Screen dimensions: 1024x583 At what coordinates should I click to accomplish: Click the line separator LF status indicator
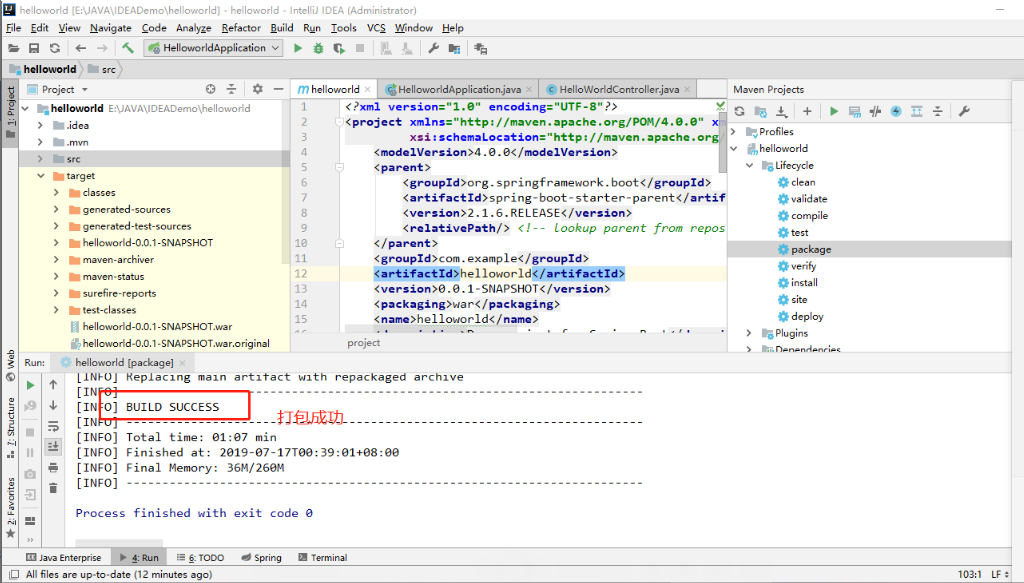point(999,575)
